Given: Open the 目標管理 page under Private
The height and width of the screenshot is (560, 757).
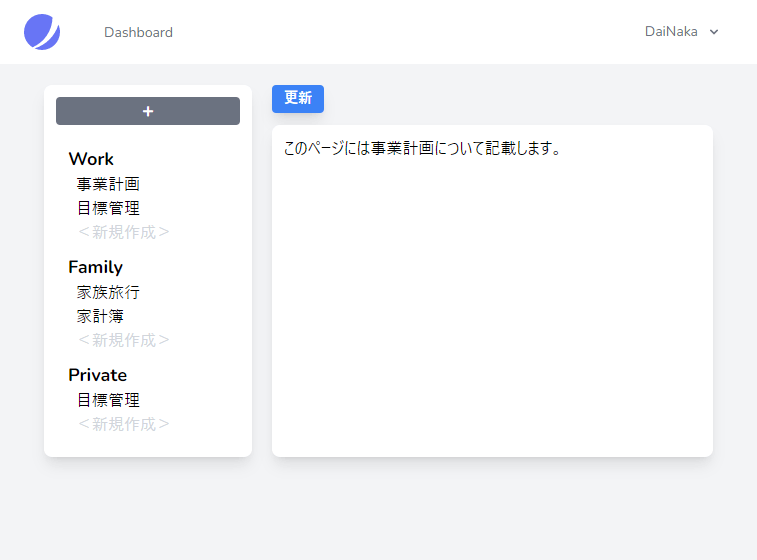Looking at the screenshot, I should click(x=108, y=400).
